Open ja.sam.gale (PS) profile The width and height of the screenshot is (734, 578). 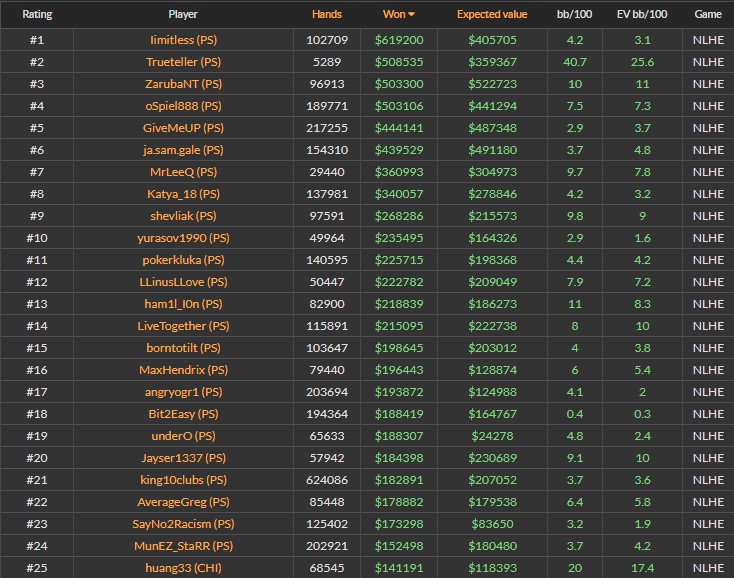point(183,150)
